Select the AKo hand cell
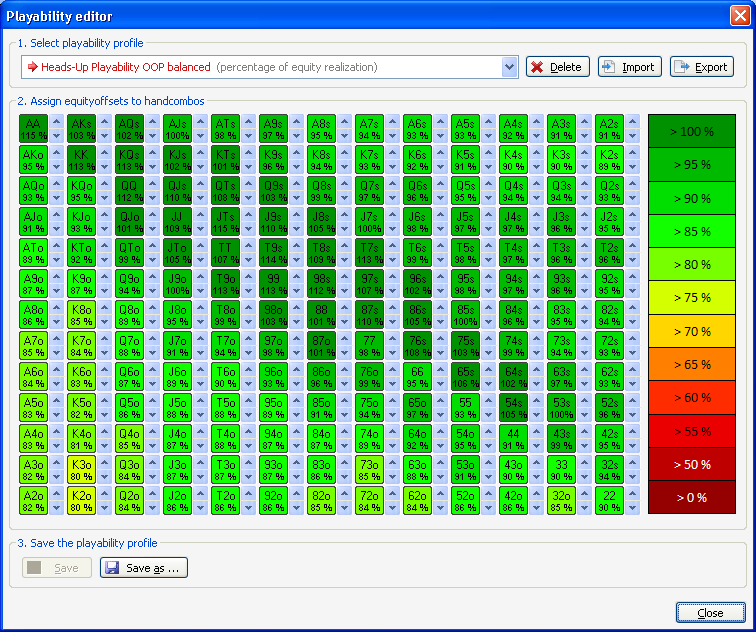 coord(33,160)
